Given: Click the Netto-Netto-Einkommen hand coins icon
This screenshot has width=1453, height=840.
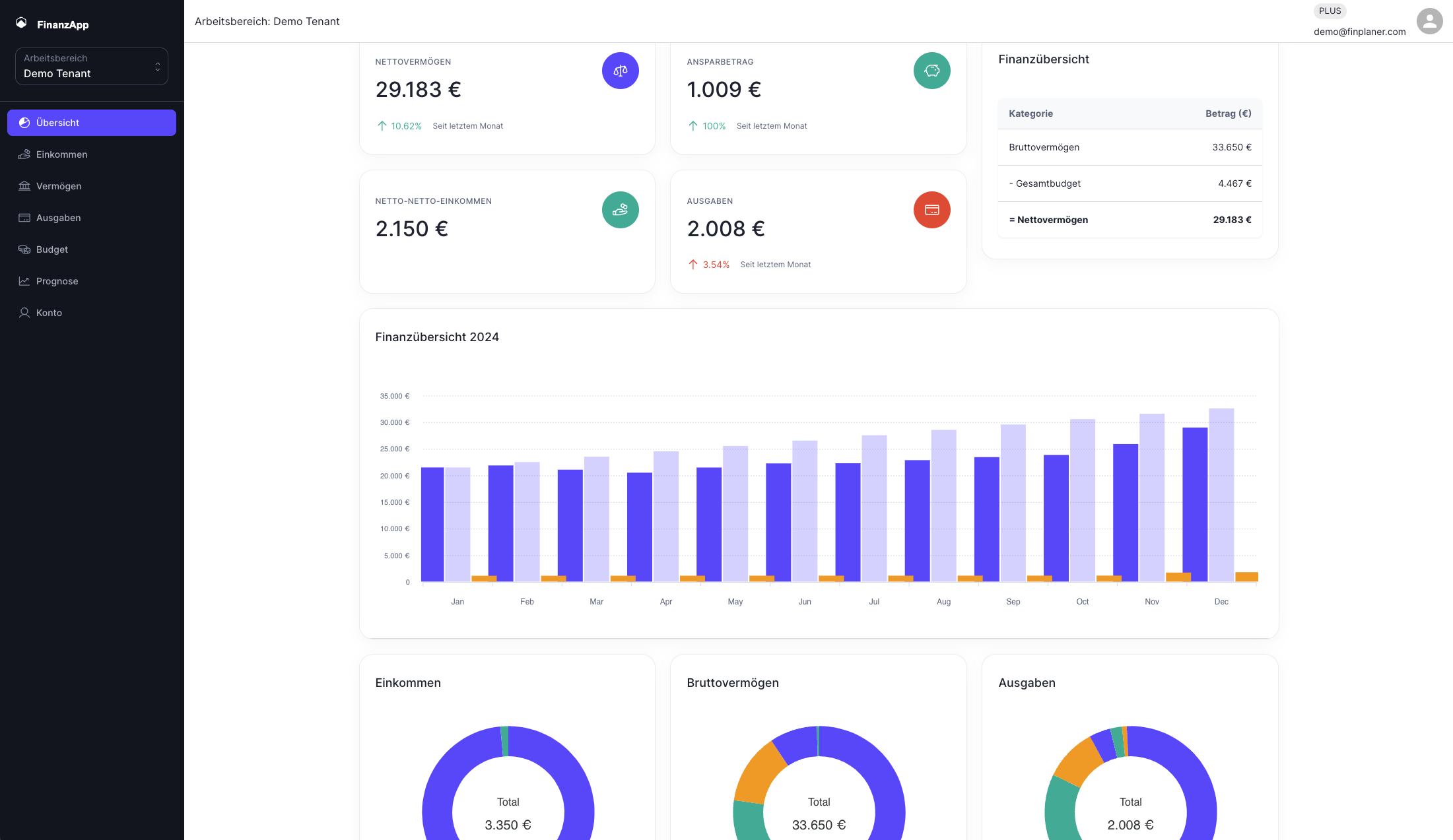Looking at the screenshot, I should click(x=620, y=210).
